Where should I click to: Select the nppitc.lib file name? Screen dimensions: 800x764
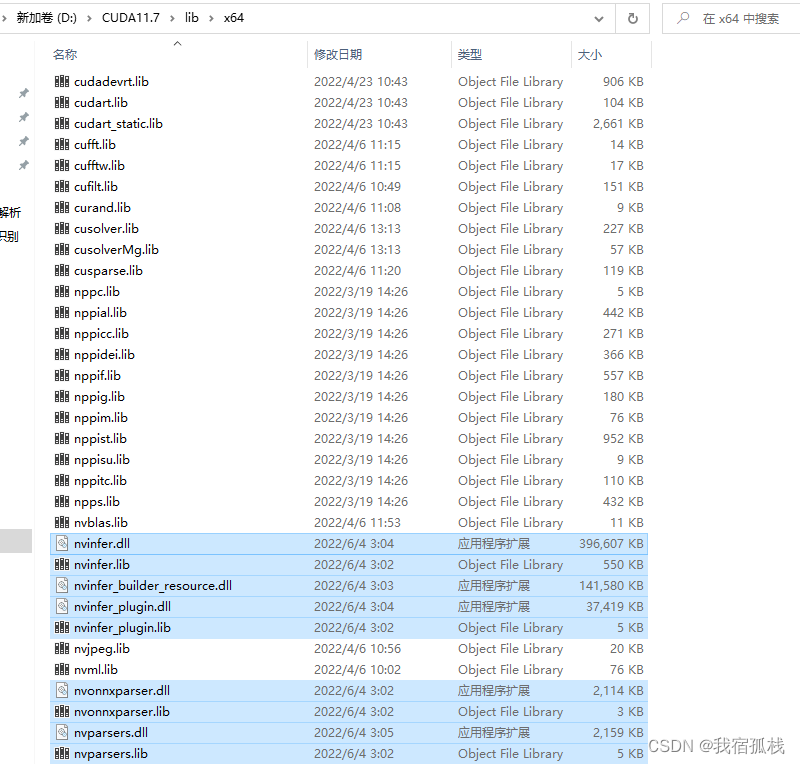pyautogui.click(x=100, y=480)
